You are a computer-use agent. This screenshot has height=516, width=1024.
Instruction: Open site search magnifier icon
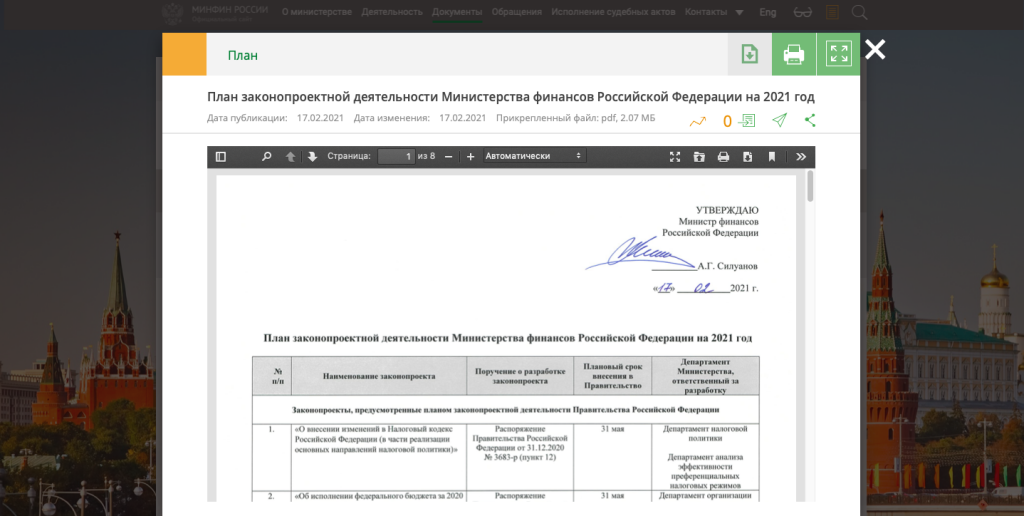[859, 12]
